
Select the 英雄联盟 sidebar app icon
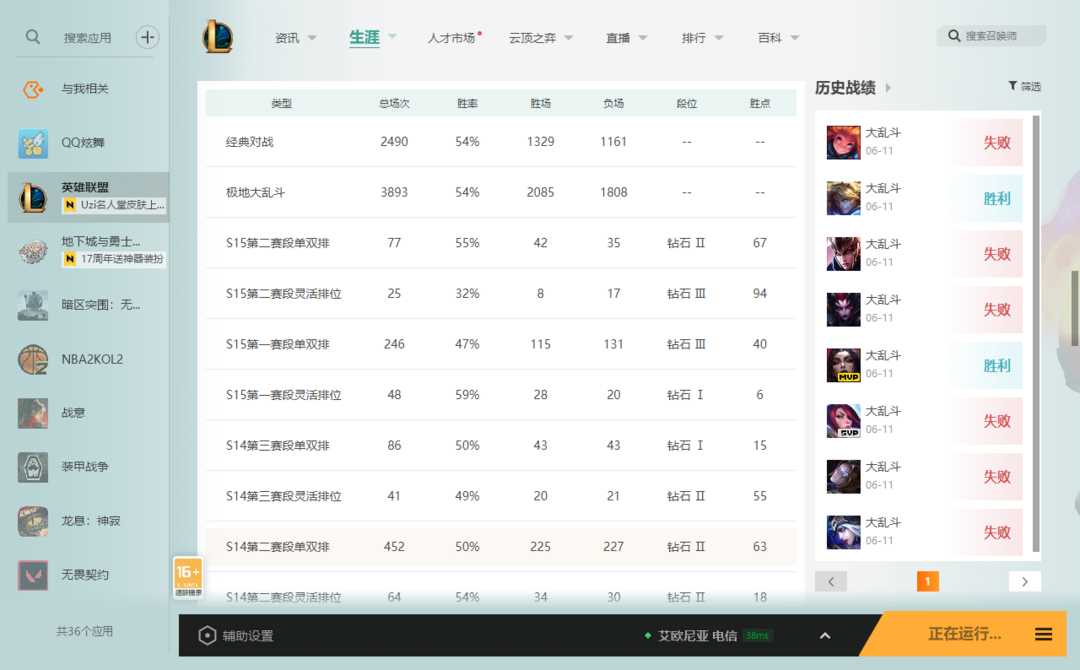point(33,197)
